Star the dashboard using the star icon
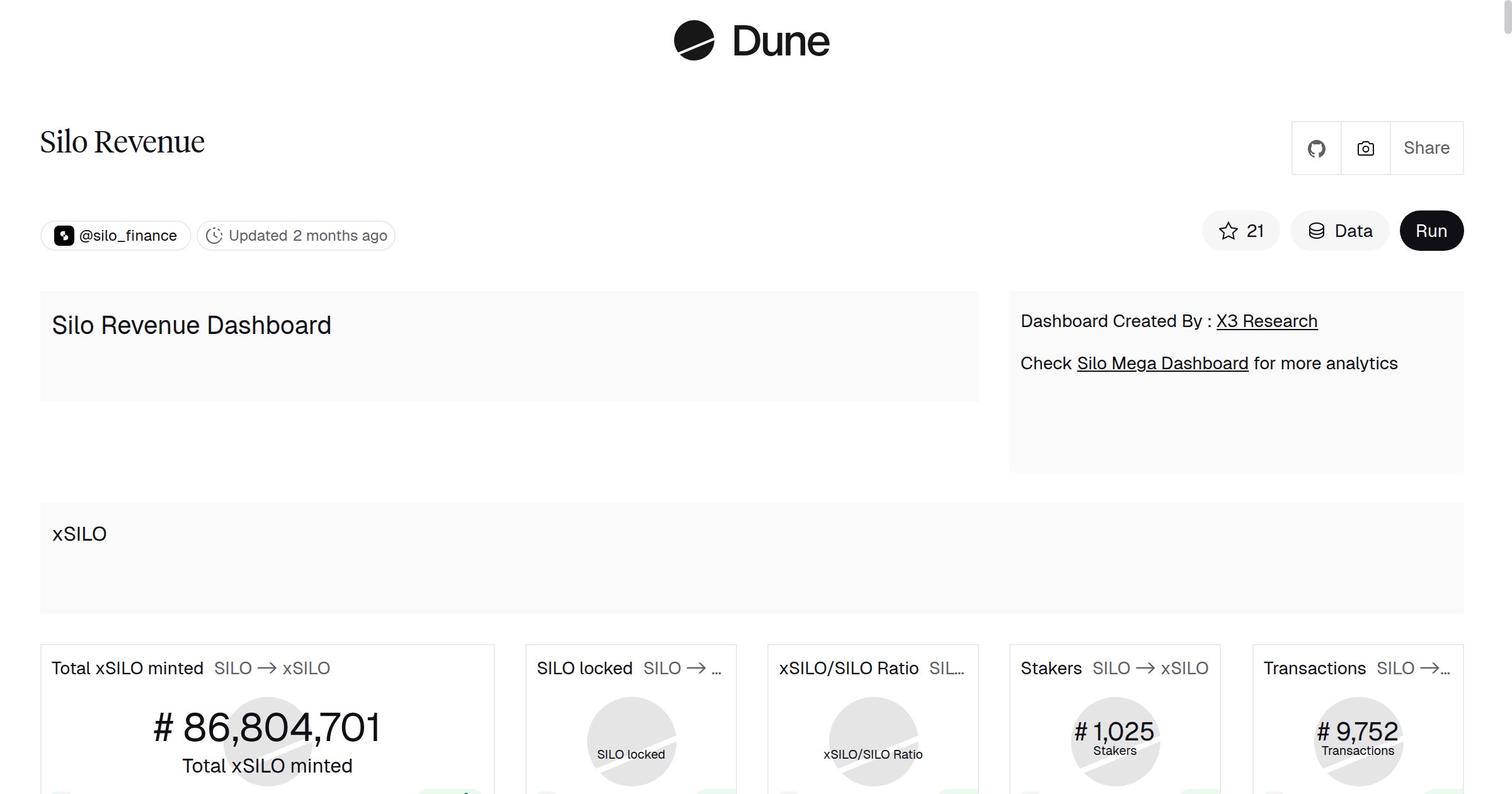The width and height of the screenshot is (1512, 794). tap(1227, 231)
